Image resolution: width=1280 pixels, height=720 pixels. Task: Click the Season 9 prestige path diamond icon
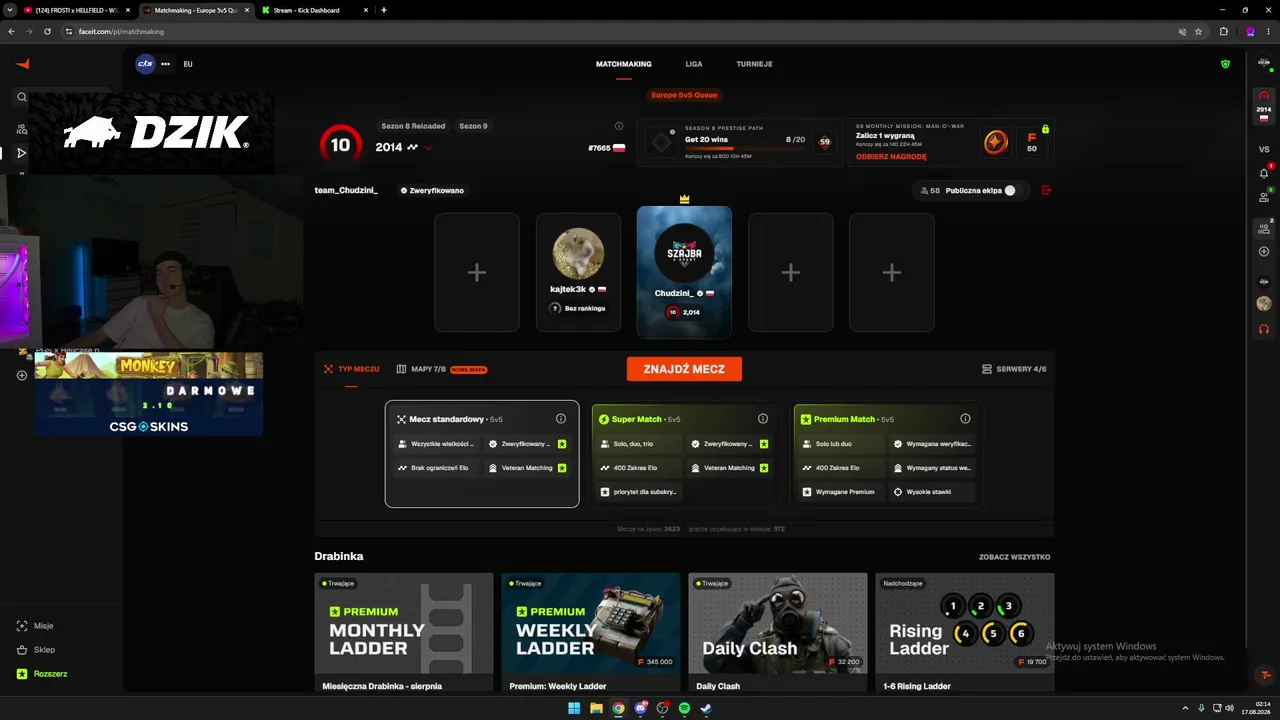[x=662, y=142]
